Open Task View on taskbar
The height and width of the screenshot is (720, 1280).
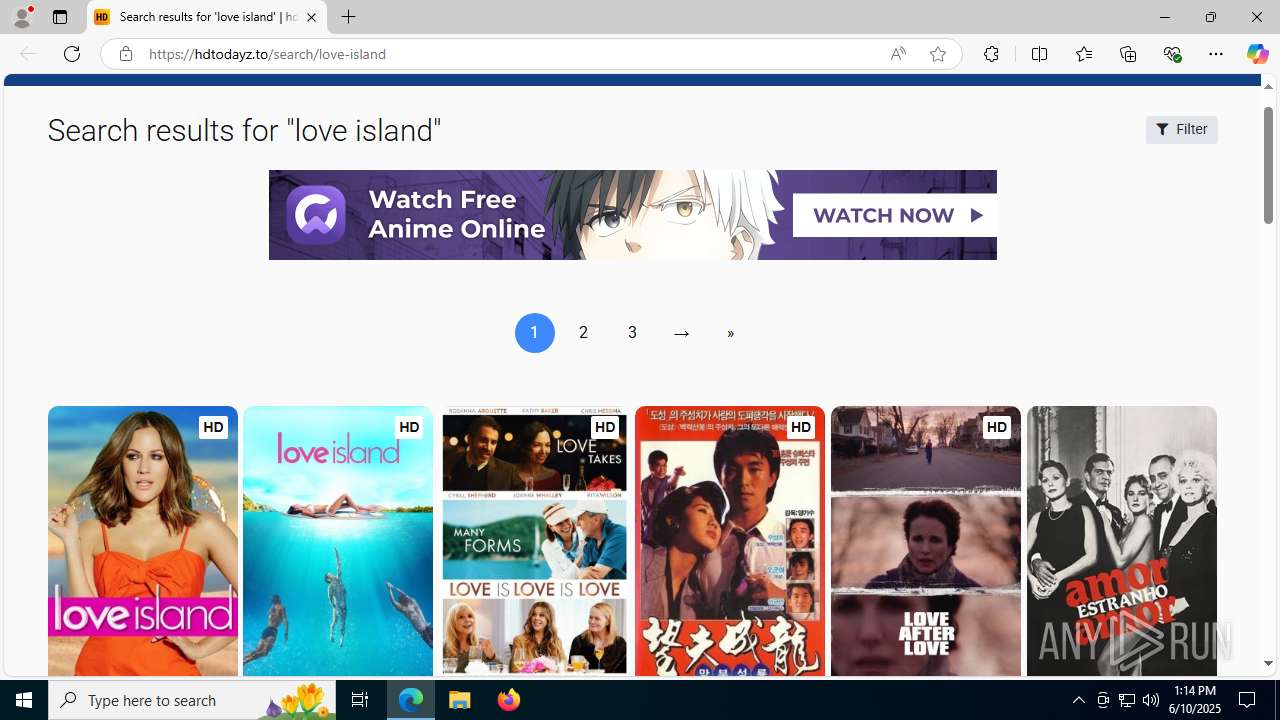click(360, 700)
